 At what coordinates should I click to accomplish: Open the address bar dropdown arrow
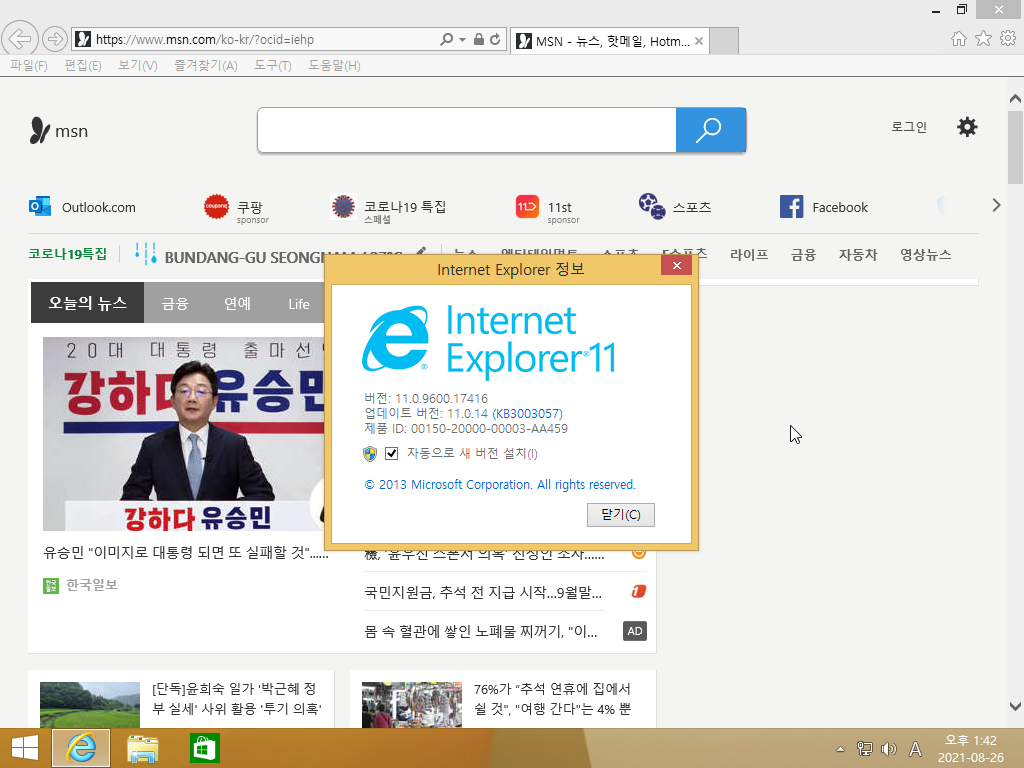[462, 40]
